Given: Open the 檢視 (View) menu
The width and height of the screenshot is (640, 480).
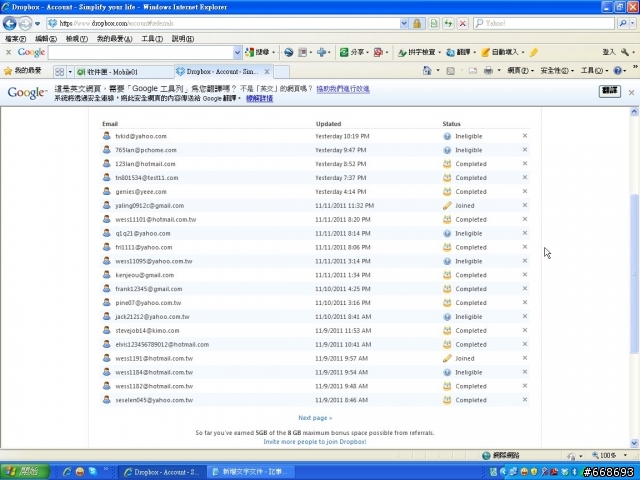Looking at the screenshot, I should coord(77,39).
